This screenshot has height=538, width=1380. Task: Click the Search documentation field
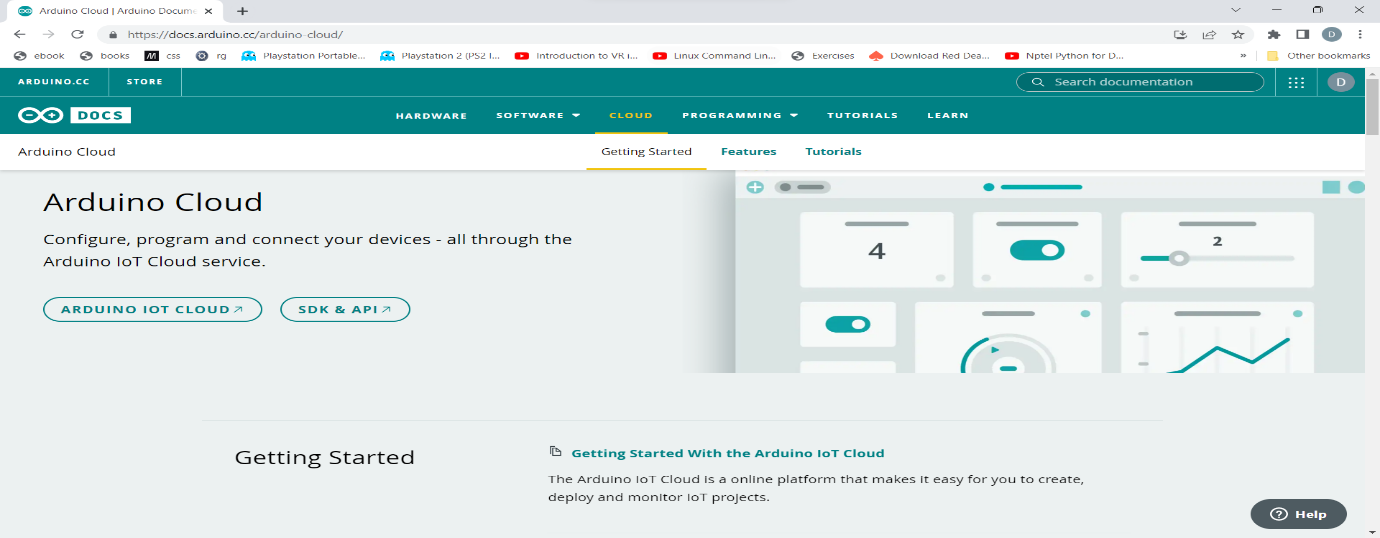click(x=1140, y=82)
